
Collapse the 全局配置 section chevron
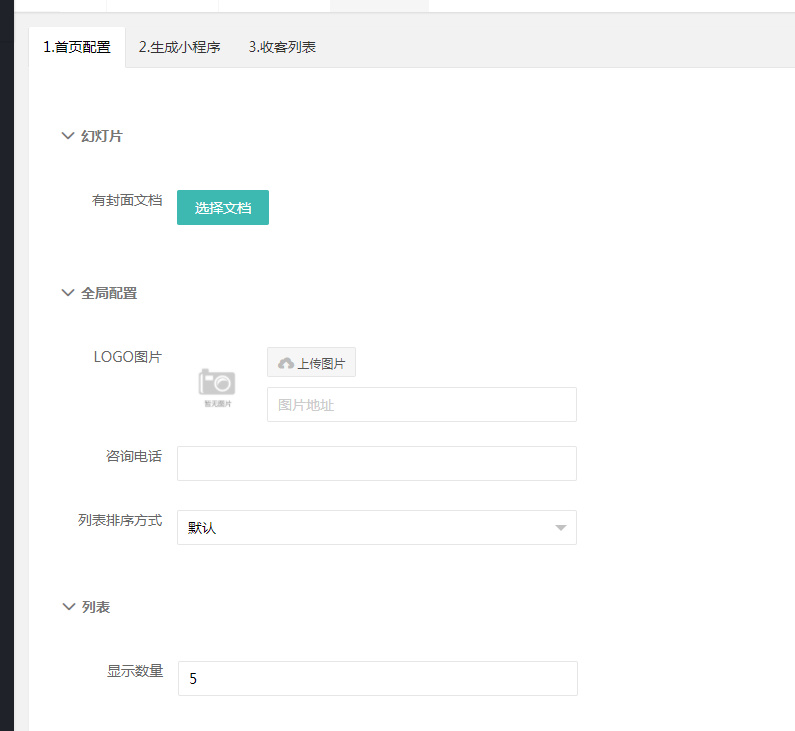68,293
